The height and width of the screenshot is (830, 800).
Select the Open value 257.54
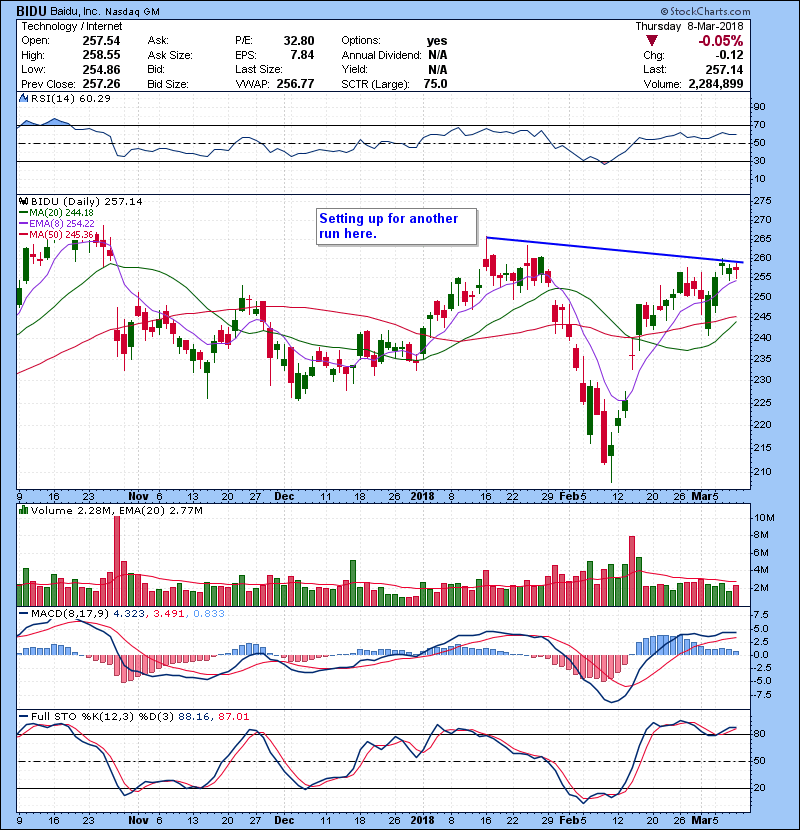click(101, 41)
